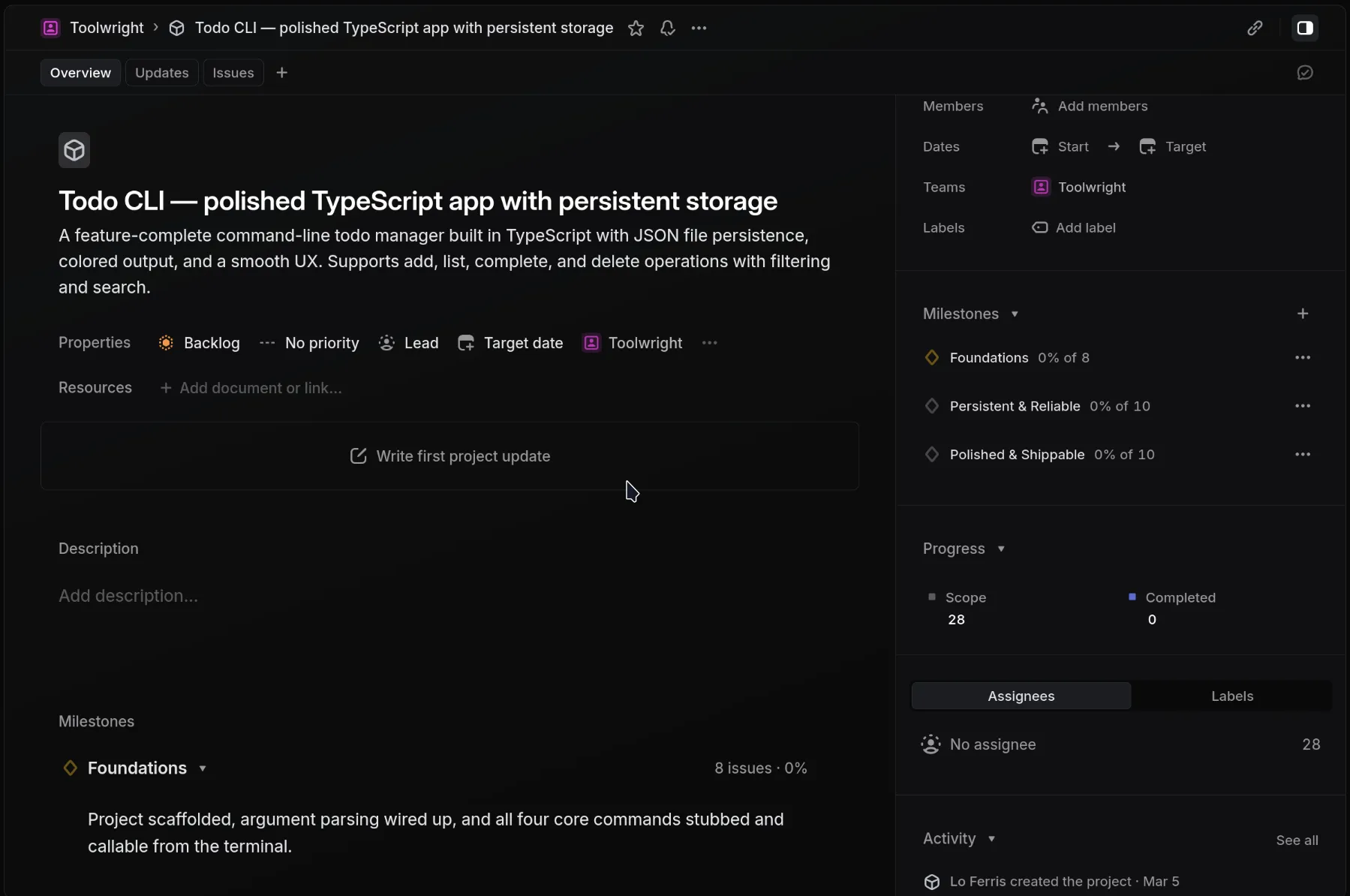Switch to the Labels tab
Viewport: 1350px width, 896px height.
click(x=1231, y=696)
